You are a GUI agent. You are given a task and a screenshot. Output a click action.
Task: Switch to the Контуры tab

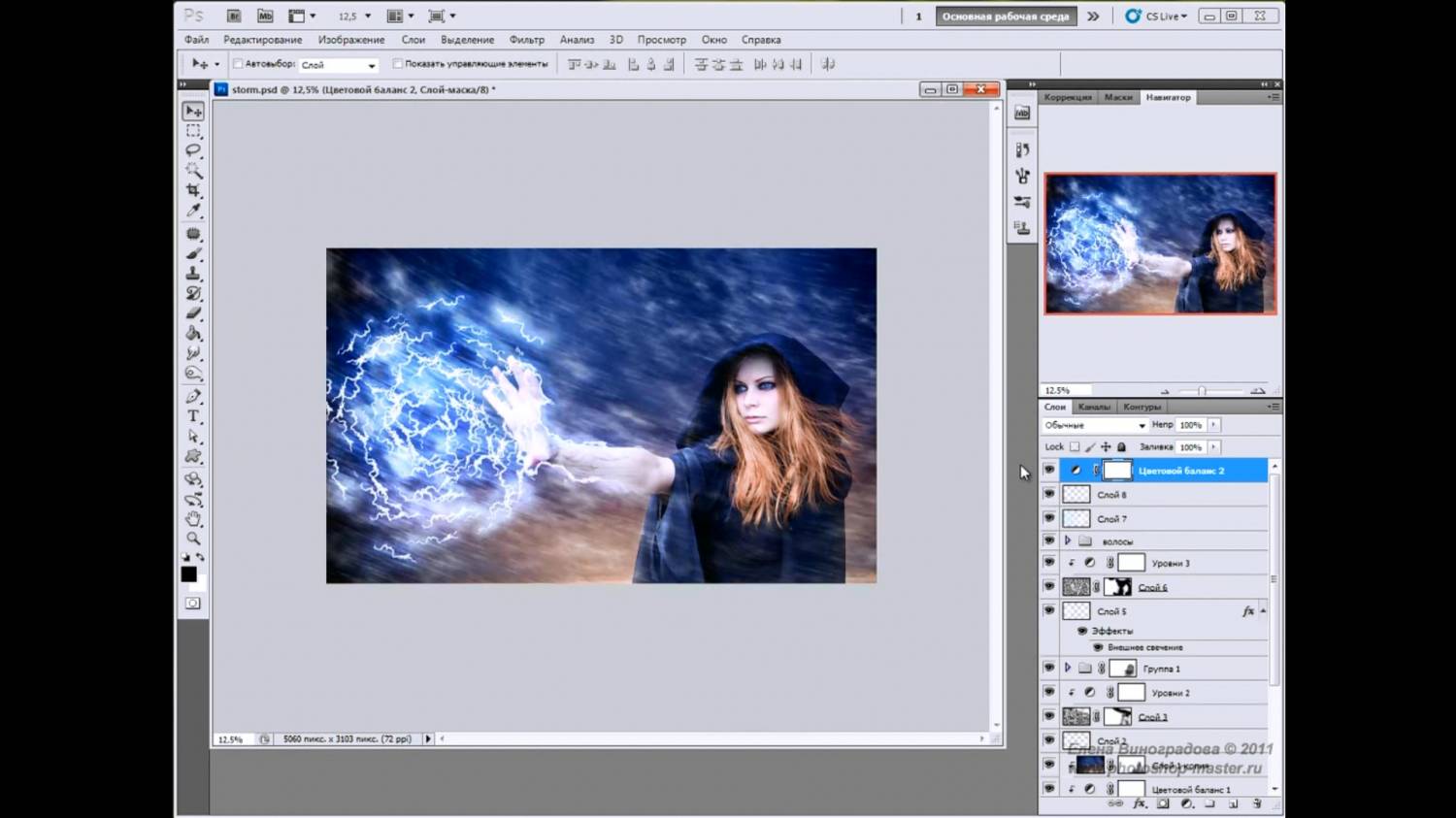tap(1142, 407)
